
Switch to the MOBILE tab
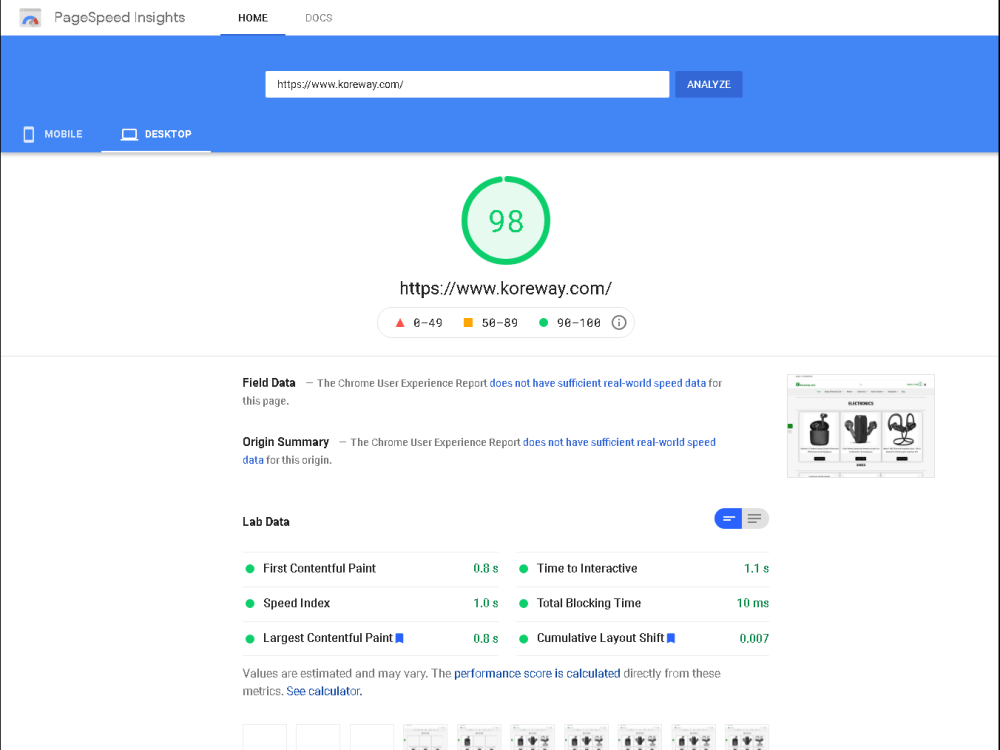[x=54, y=134]
